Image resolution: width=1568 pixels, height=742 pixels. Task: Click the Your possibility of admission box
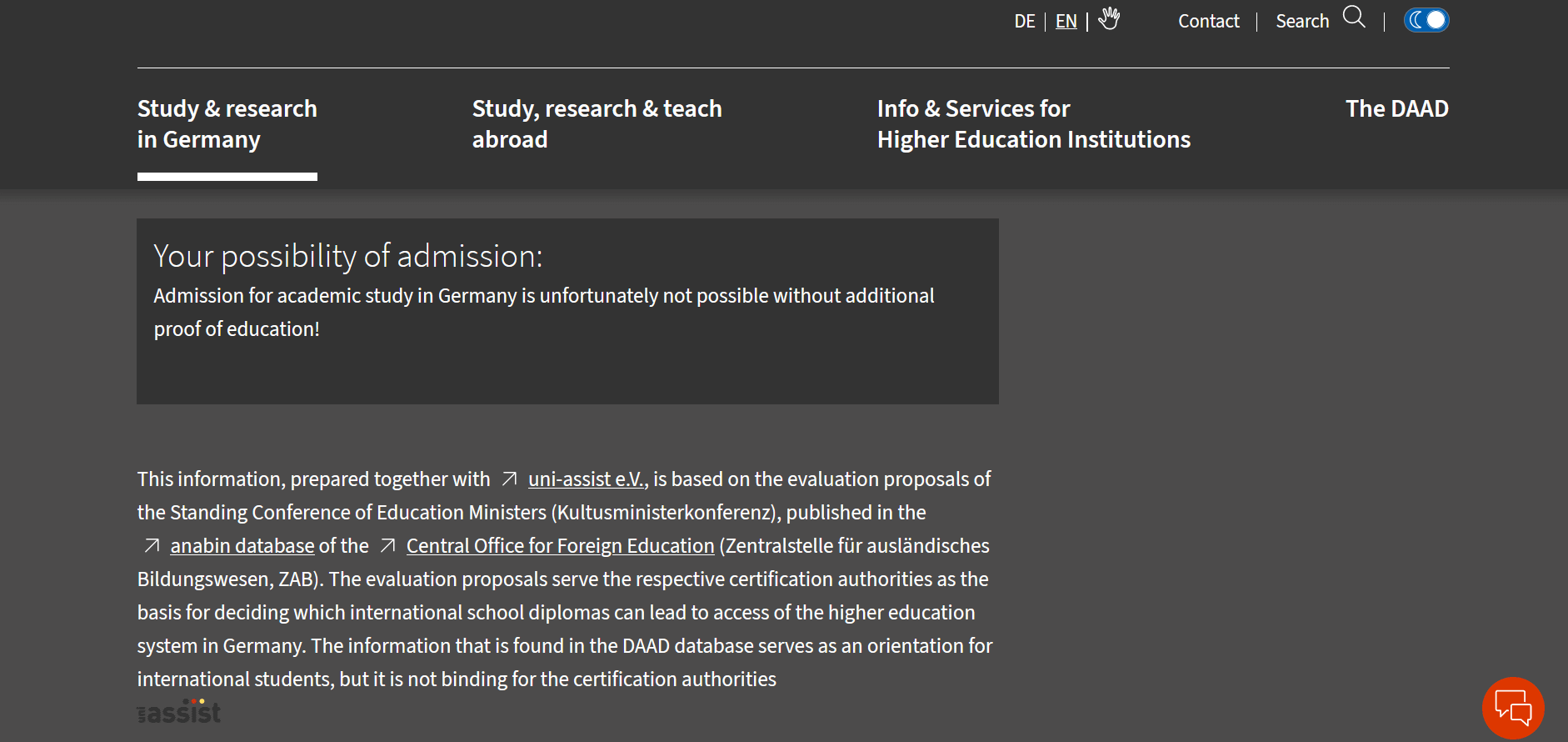coord(567,312)
